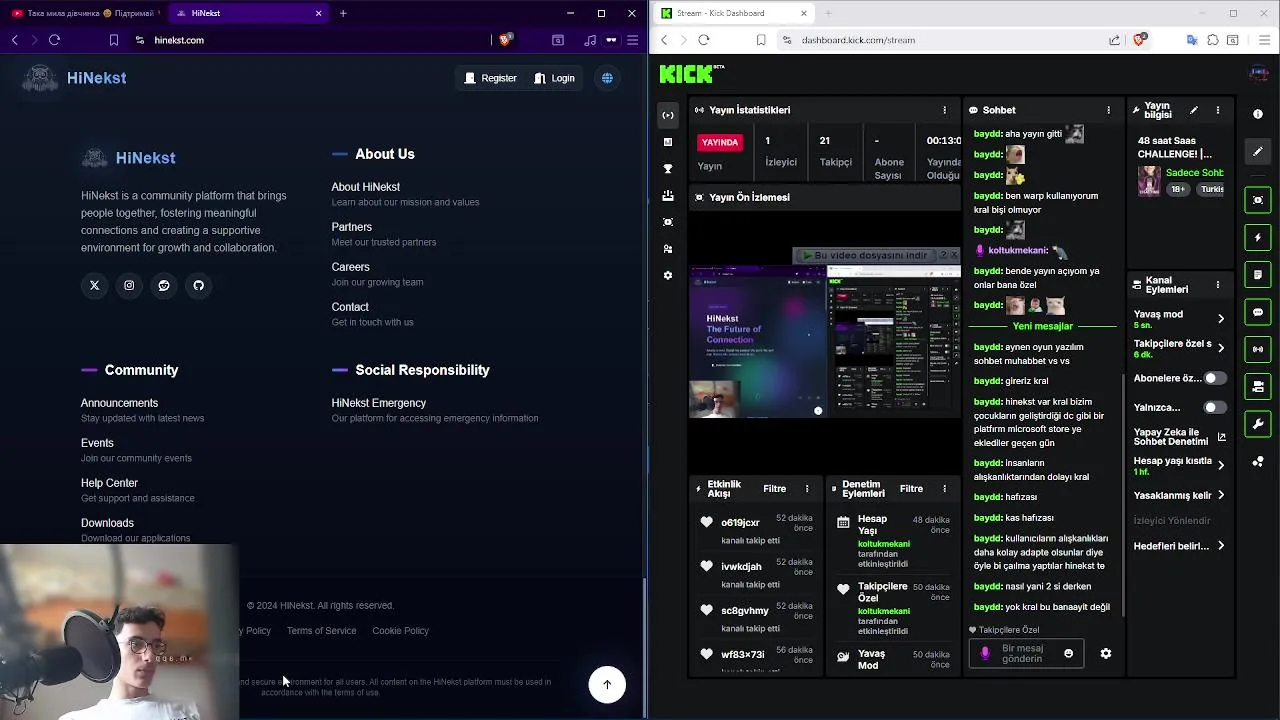The height and width of the screenshot is (720, 1280).
Task: Click YAYINDA live status badge
Action: [720, 143]
